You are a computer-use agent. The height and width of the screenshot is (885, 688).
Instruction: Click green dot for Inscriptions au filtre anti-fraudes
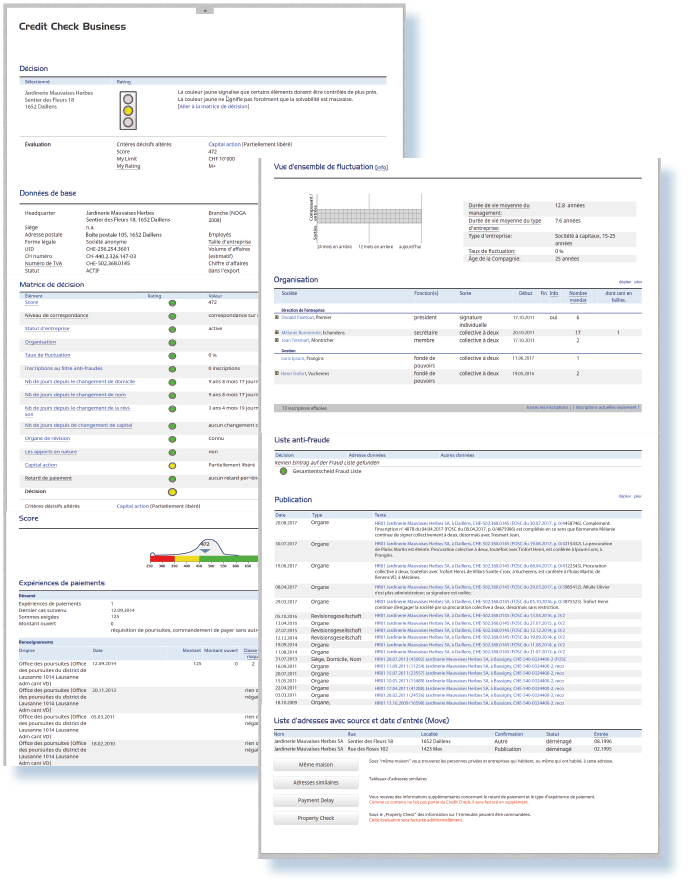click(x=172, y=369)
